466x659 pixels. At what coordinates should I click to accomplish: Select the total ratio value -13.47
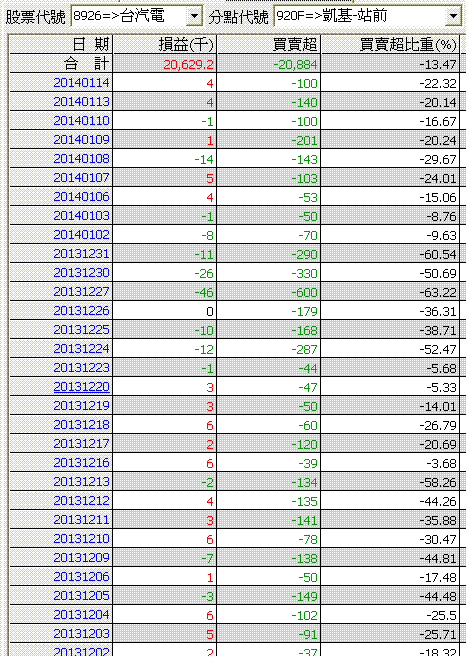pos(438,64)
